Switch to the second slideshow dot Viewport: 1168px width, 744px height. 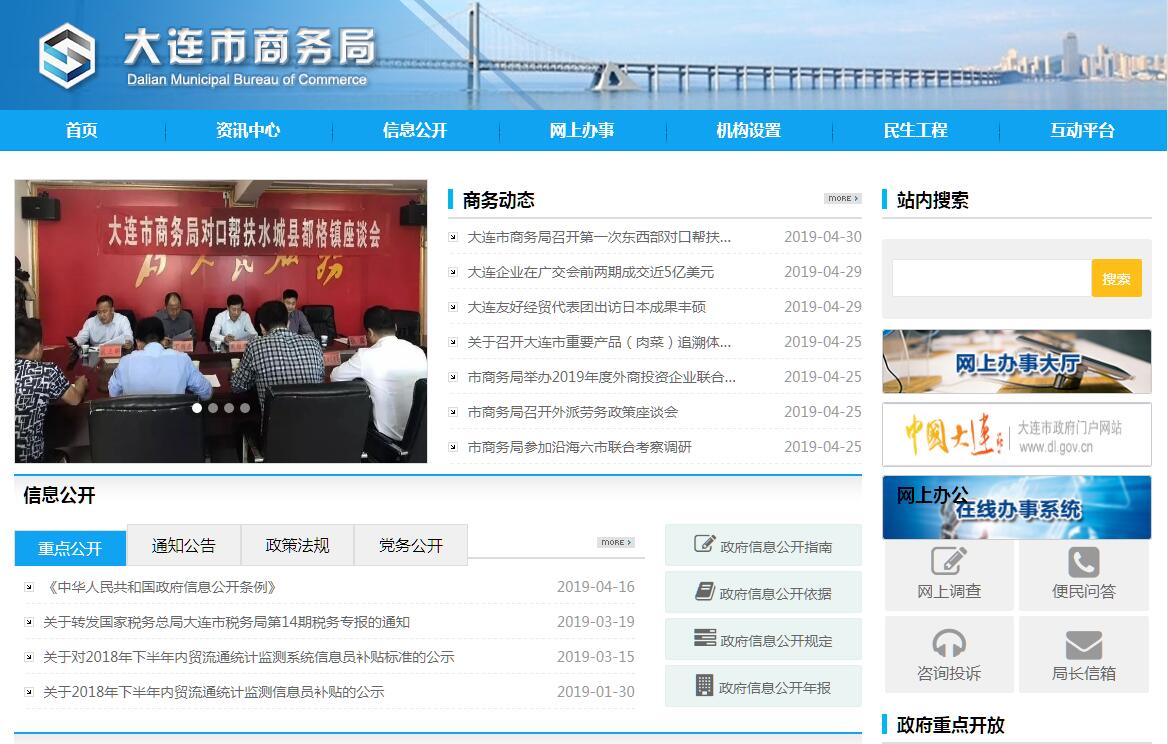click(x=213, y=408)
